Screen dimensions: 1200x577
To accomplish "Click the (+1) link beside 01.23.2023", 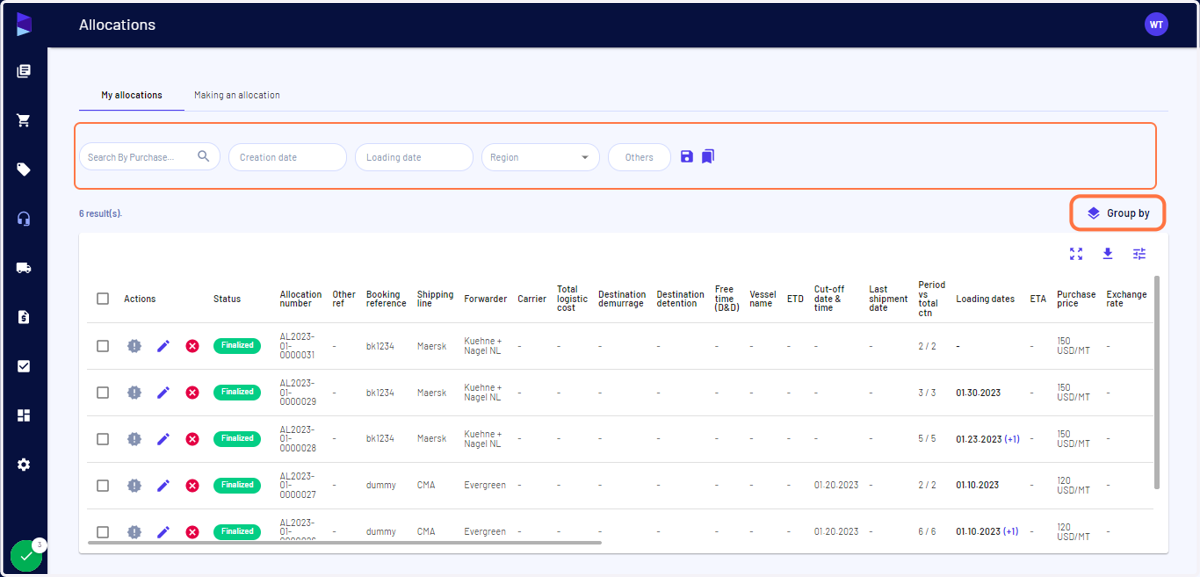I will click(x=1012, y=439).
